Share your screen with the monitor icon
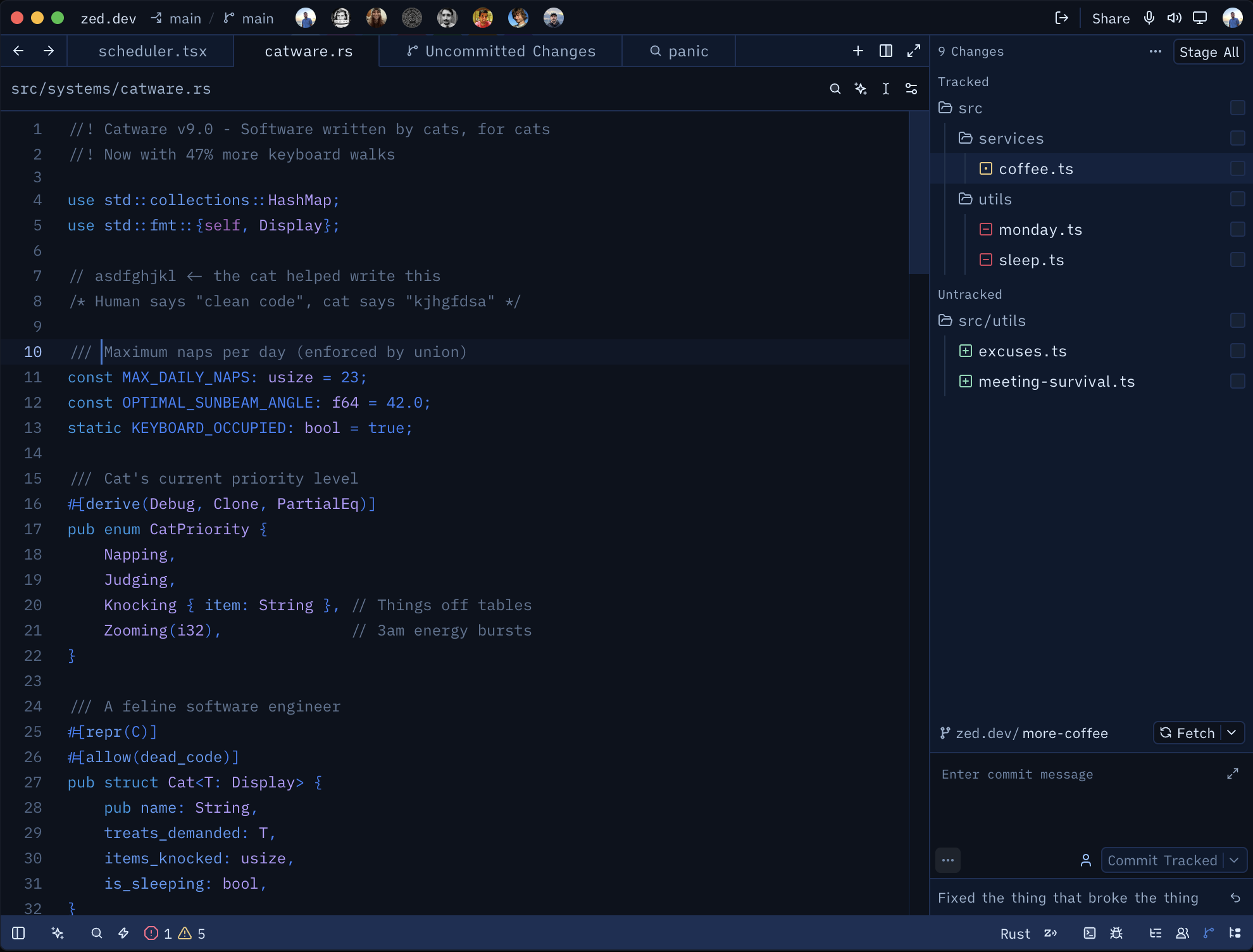 [x=1200, y=18]
